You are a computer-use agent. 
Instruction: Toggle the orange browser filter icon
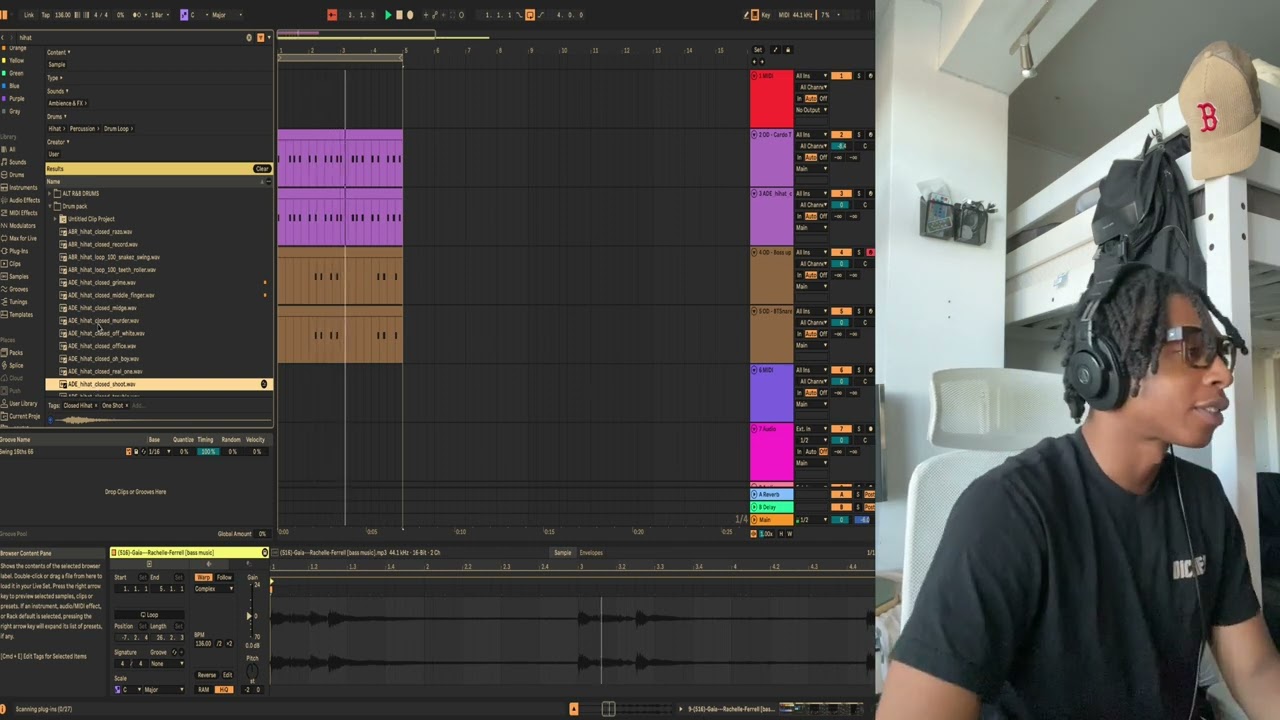coord(261,37)
